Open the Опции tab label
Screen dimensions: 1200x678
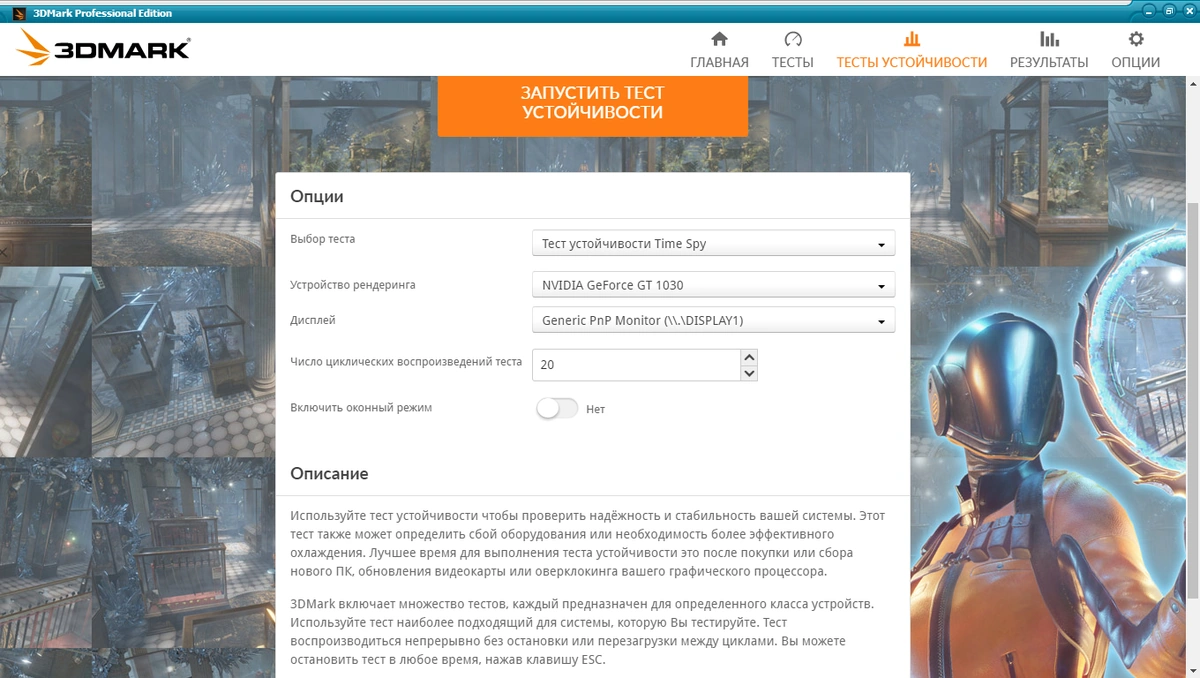(x=1136, y=62)
